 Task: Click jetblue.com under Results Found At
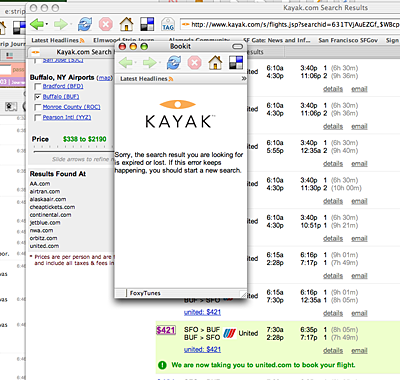point(45,222)
